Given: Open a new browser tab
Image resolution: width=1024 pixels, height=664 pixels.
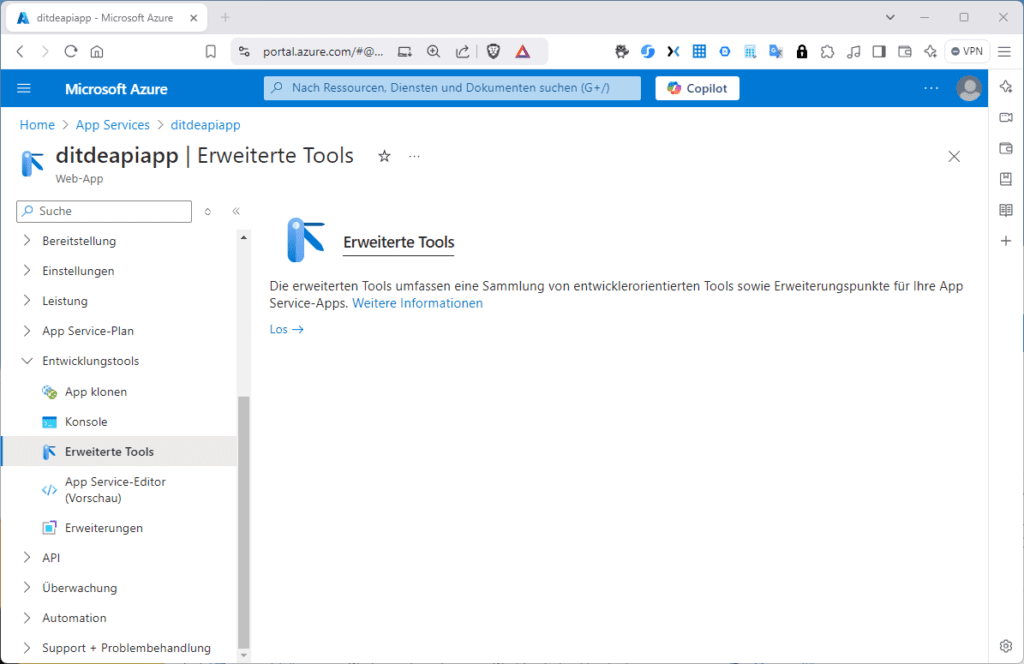Looking at the screenshot, I should tap(225, 18).
